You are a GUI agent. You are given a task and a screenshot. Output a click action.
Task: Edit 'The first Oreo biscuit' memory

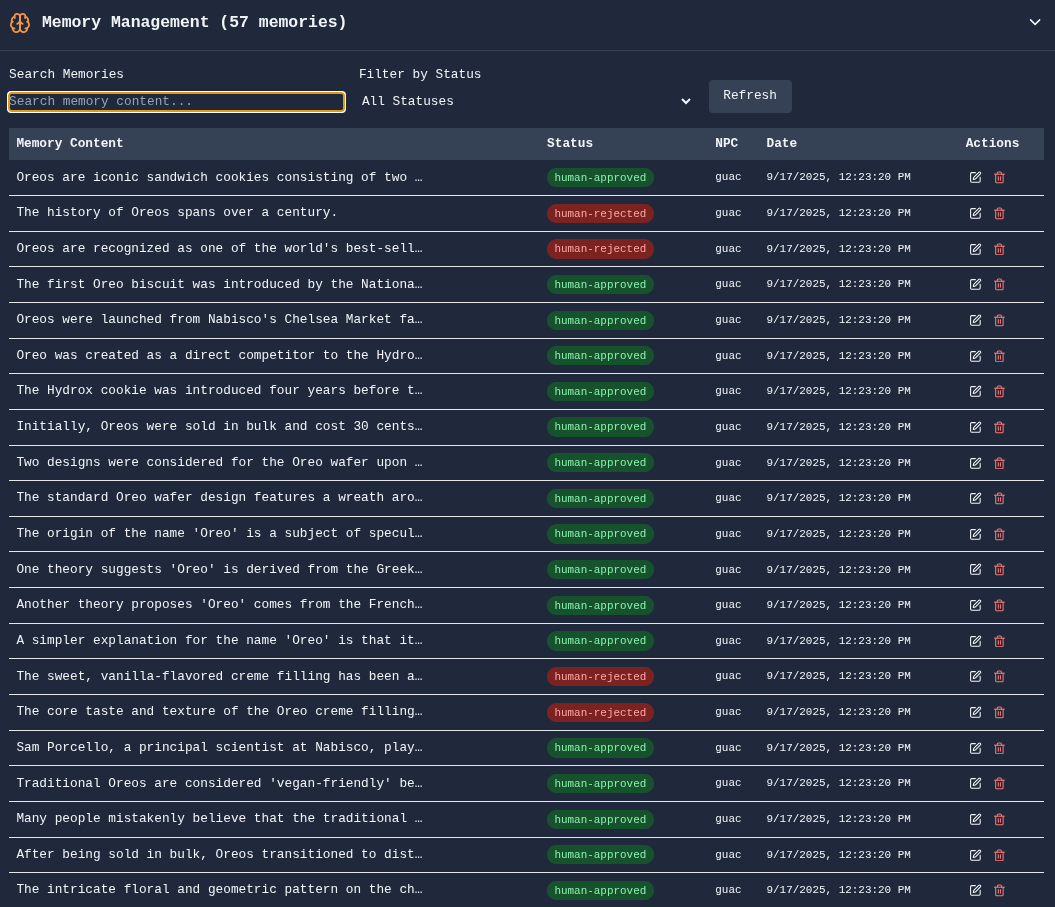click(976, 285)
